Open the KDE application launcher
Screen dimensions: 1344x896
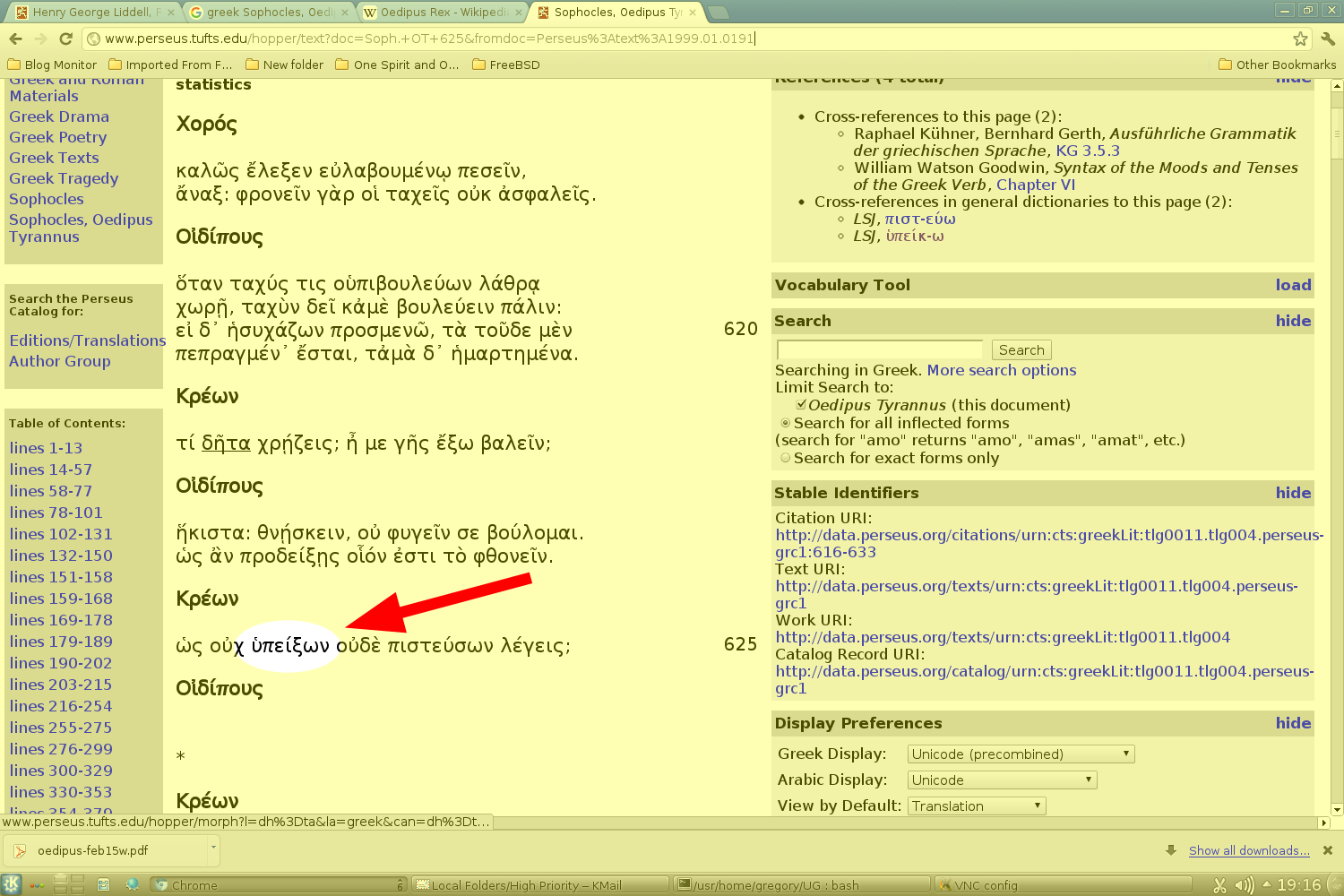tap(12, 885)
